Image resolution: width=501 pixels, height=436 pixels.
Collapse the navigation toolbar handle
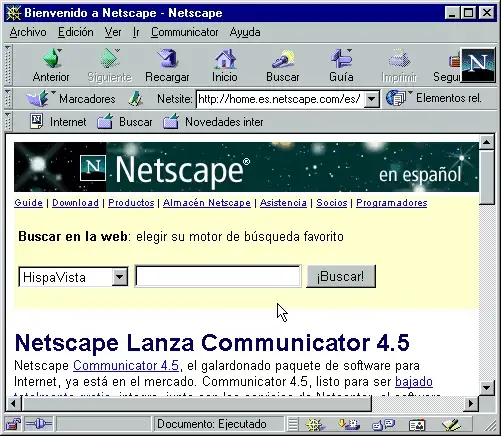pos(8,65)
